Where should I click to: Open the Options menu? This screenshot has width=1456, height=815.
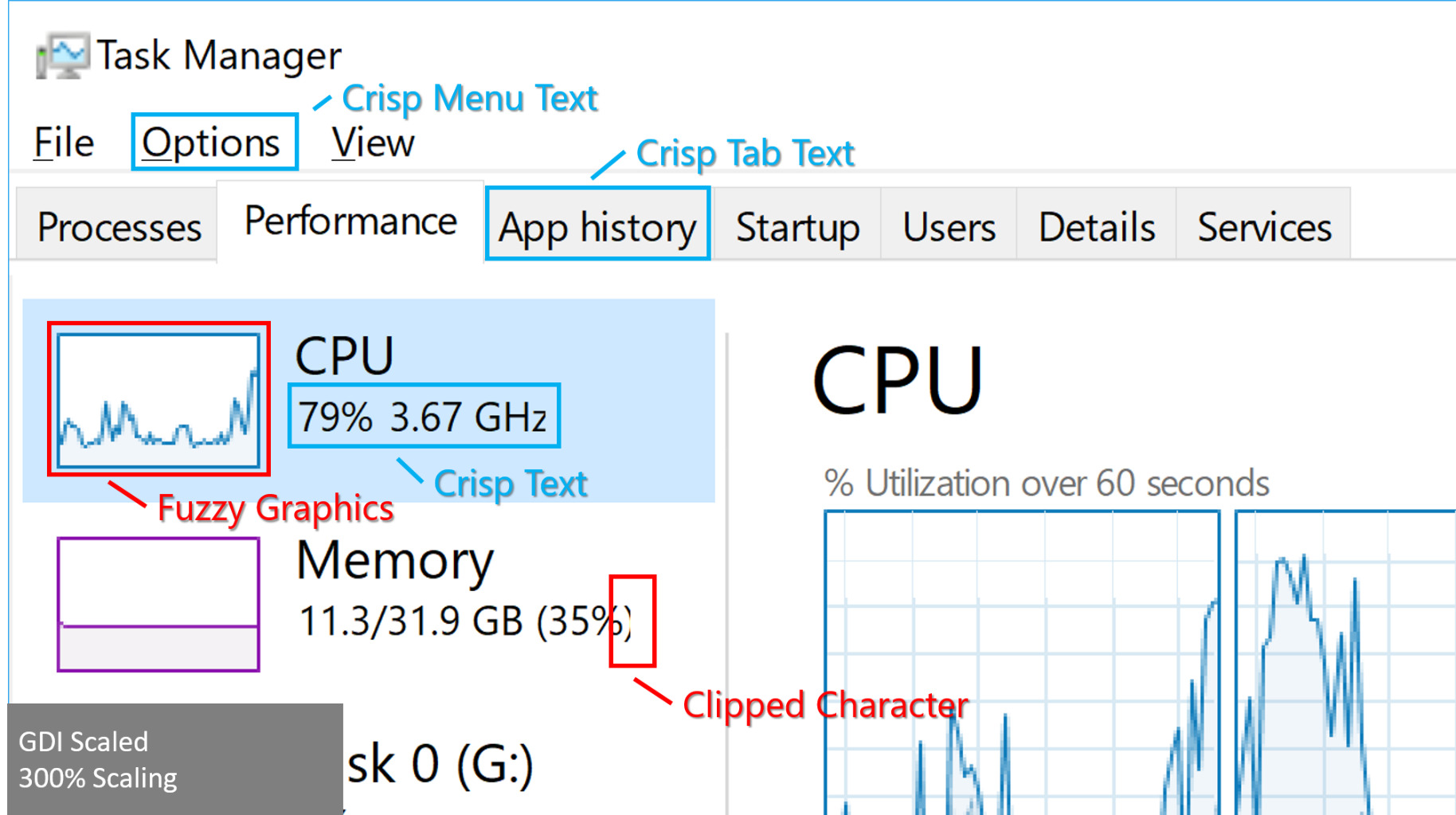(x=212, y=143)
